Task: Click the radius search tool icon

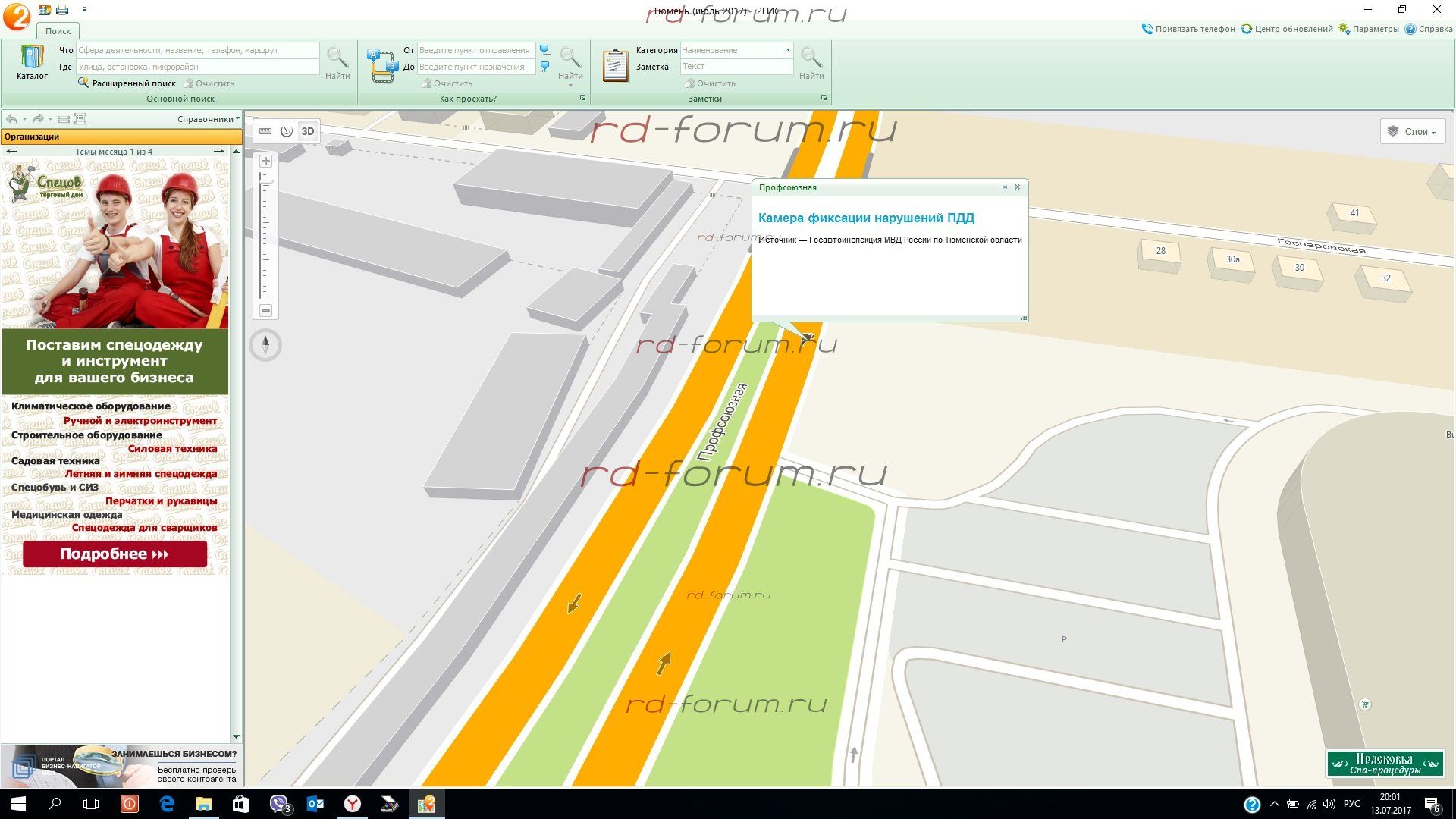Action: (x=286, y=131)
